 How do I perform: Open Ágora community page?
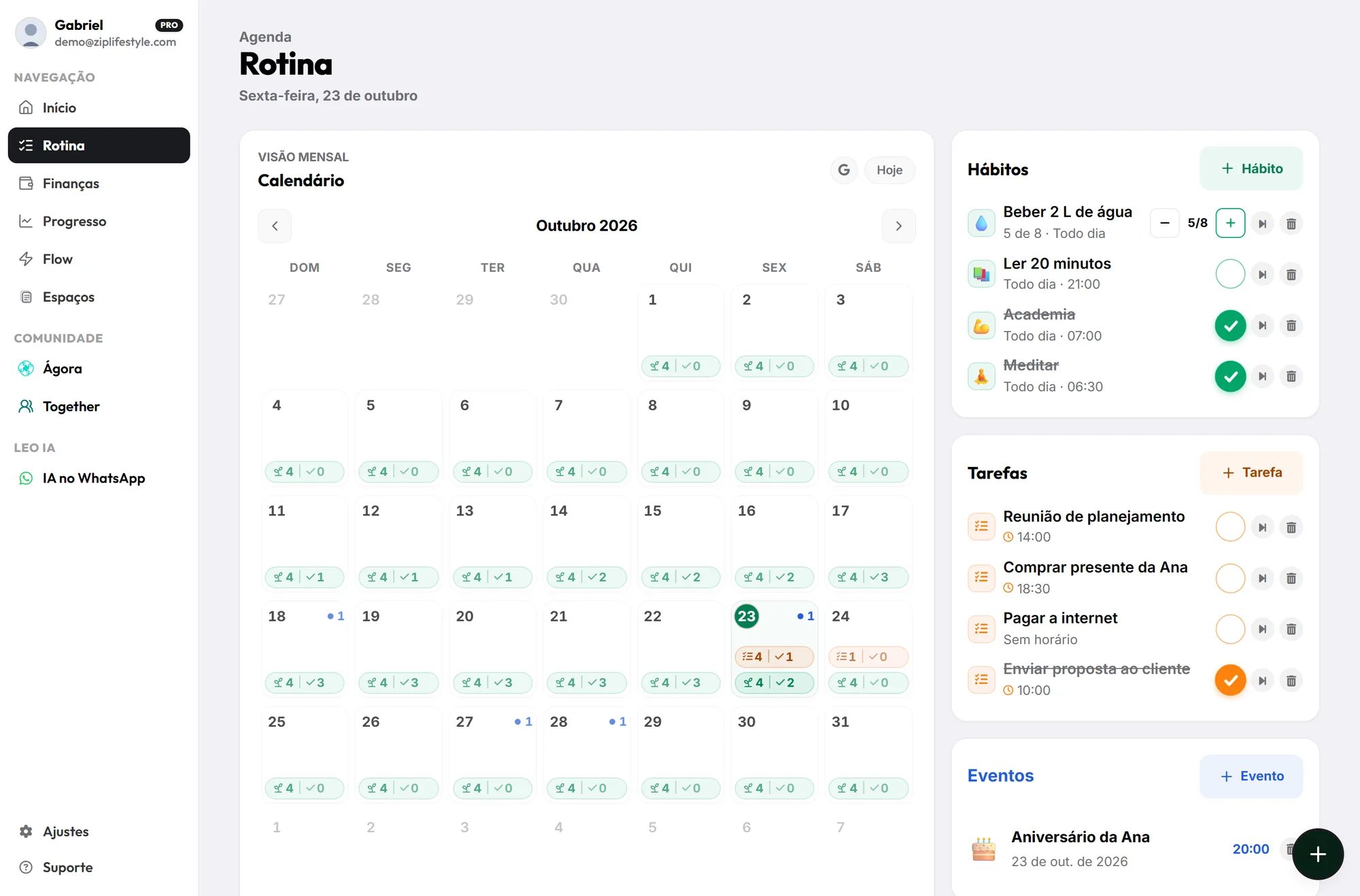99,368
